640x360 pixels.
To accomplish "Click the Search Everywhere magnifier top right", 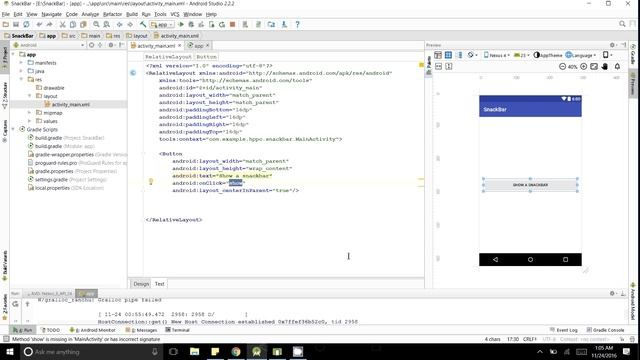I will 622,24.
